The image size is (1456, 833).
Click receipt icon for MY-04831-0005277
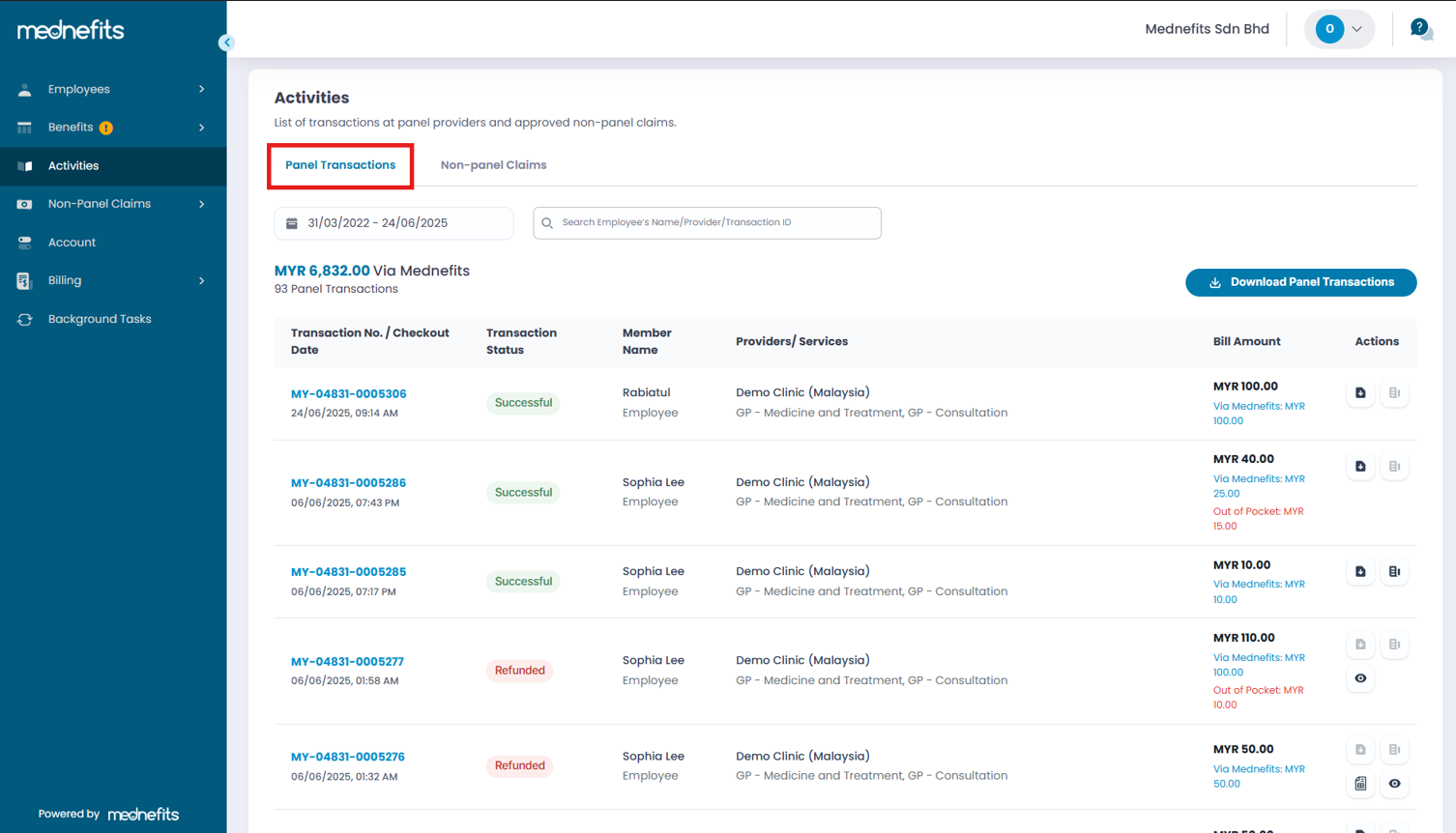point(1394,645)
